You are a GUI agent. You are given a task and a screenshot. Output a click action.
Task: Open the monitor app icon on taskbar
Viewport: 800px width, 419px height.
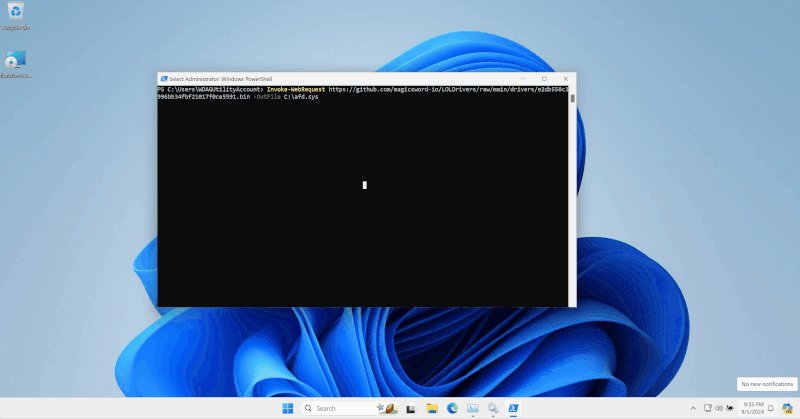tap(472, 408)
